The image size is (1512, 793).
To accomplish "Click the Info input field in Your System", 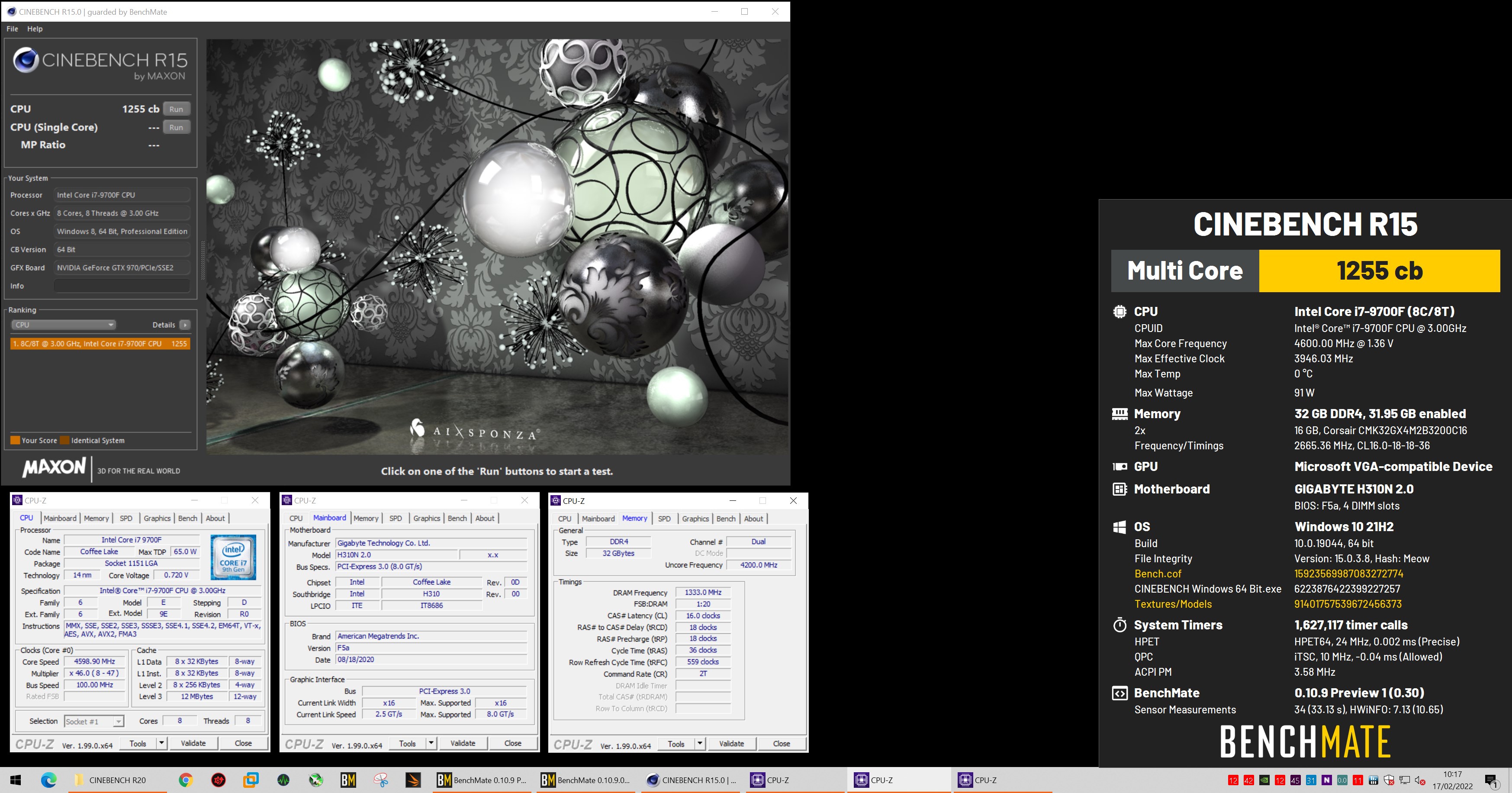I will point(122,286).
